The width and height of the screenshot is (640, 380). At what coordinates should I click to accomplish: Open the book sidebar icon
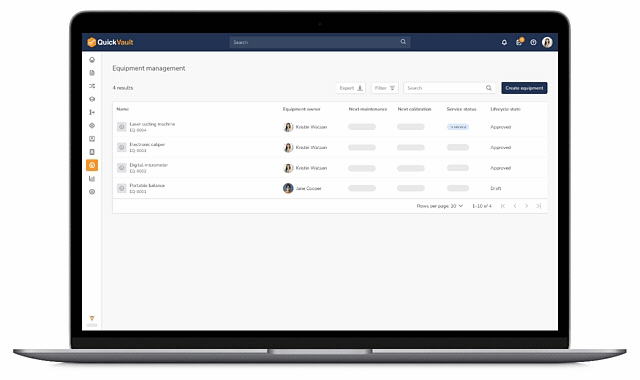(x=92, y=152)
